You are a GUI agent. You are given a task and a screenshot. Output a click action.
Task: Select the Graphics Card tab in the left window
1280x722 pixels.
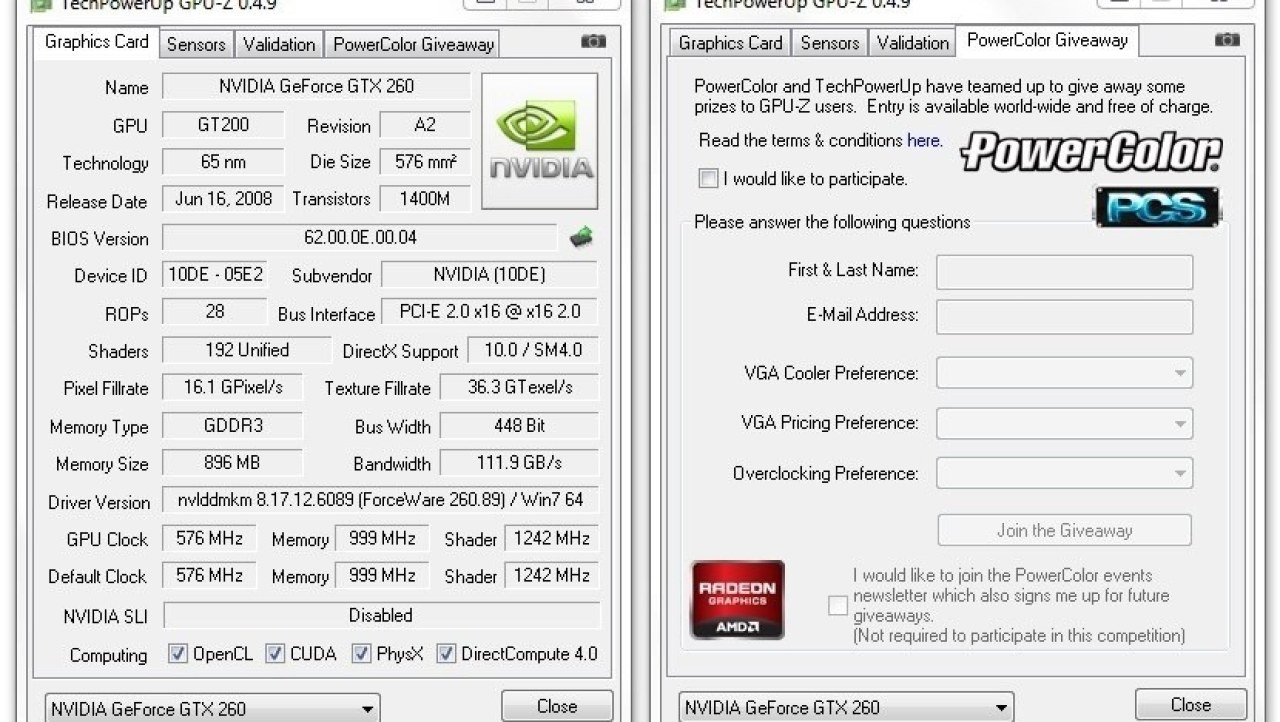(x=96, y=42)
